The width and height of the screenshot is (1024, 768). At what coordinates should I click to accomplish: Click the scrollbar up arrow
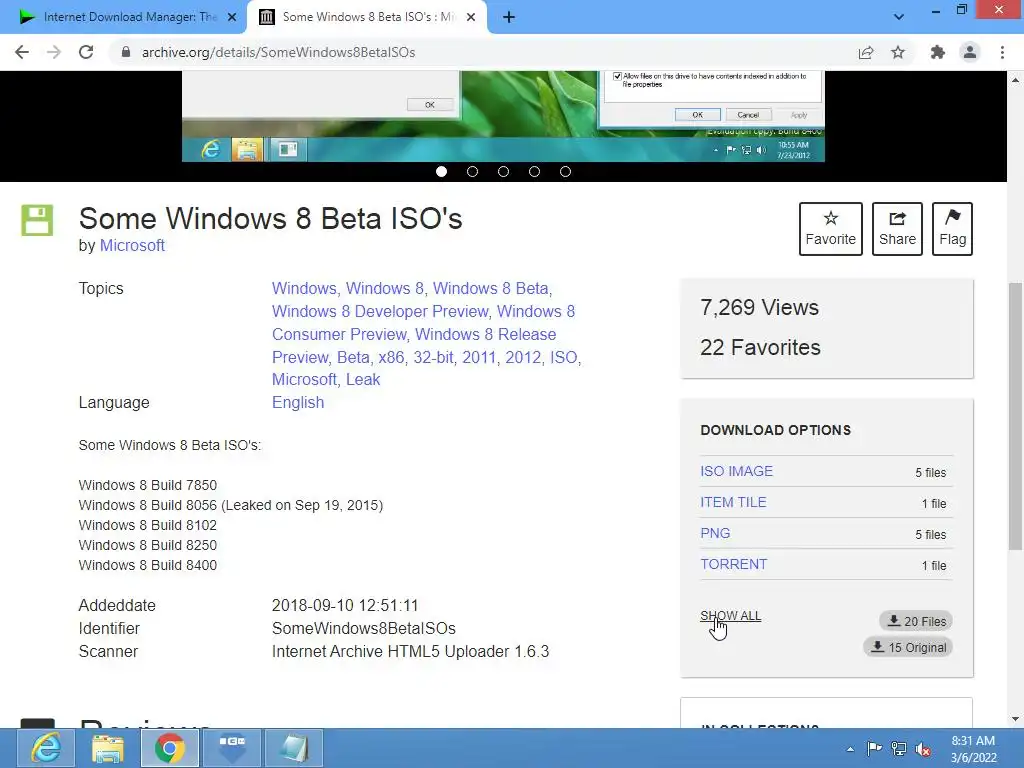point(1015,80)
